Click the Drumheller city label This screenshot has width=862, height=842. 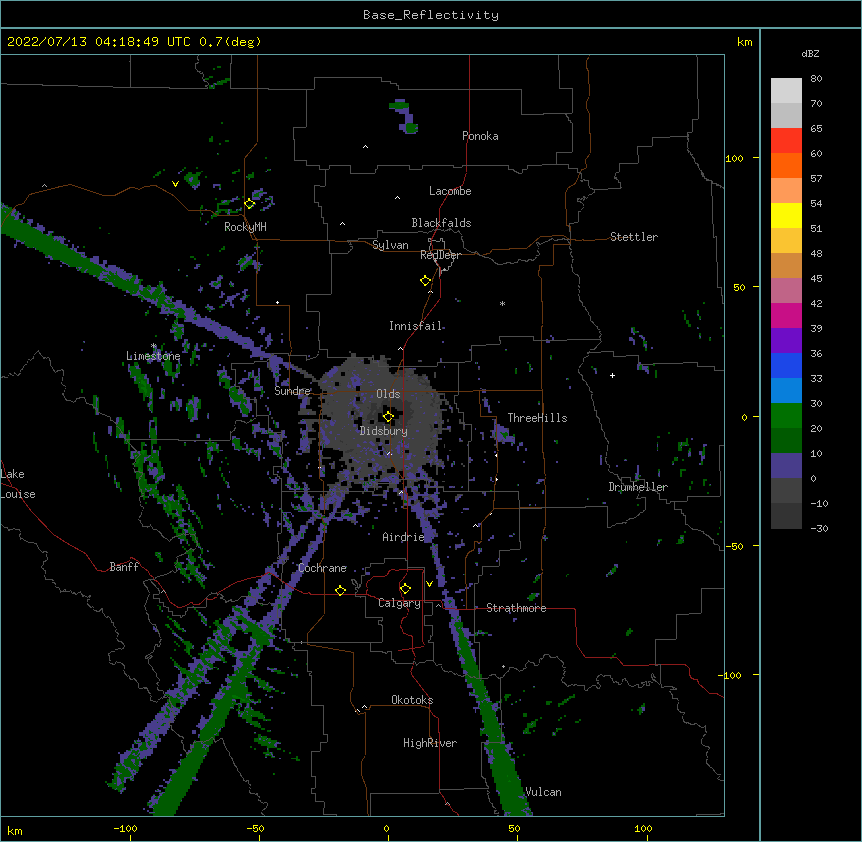click(x=638, y=487)
